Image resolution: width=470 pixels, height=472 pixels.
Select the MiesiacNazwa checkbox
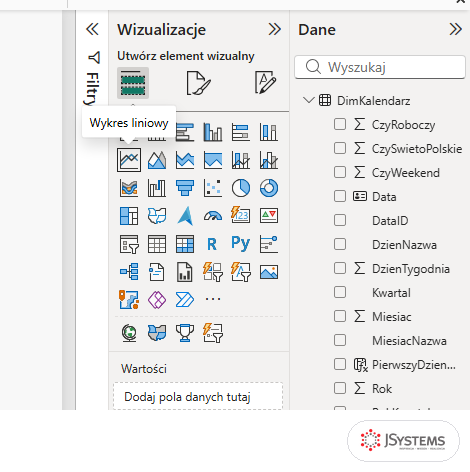coord(340,340)
